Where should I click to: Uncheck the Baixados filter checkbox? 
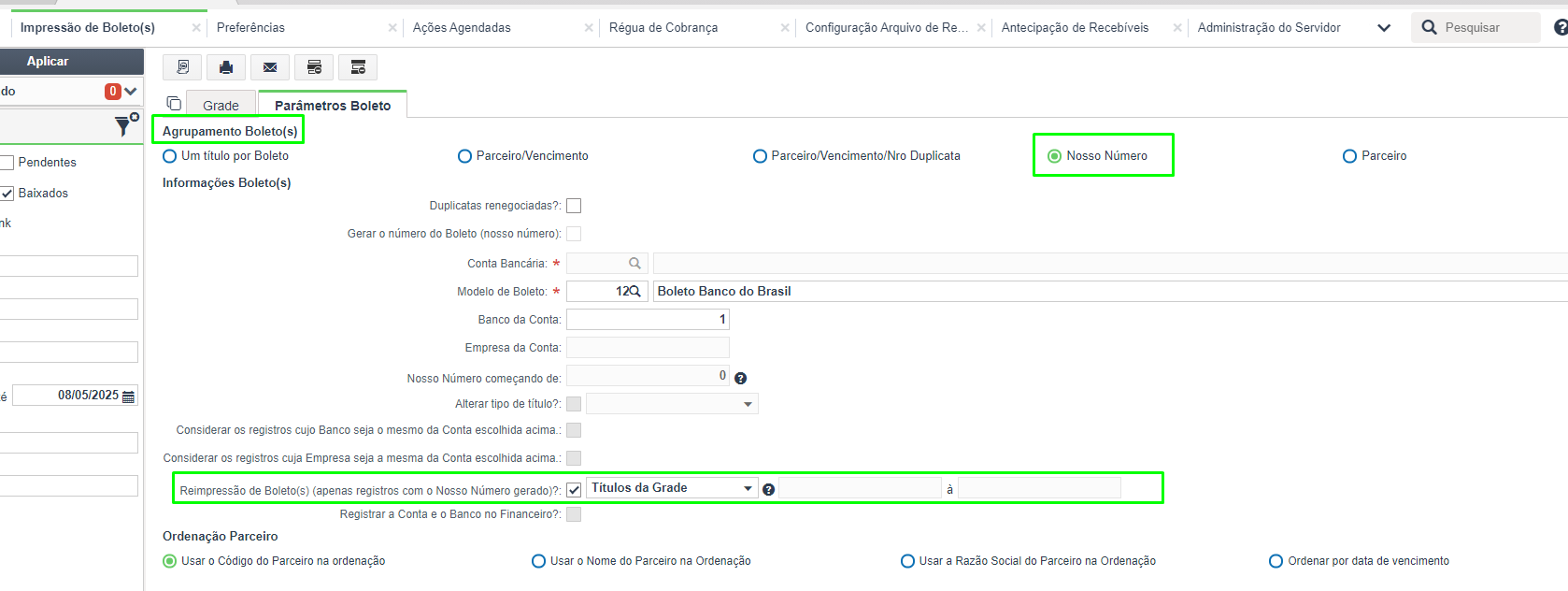[7, 194]
